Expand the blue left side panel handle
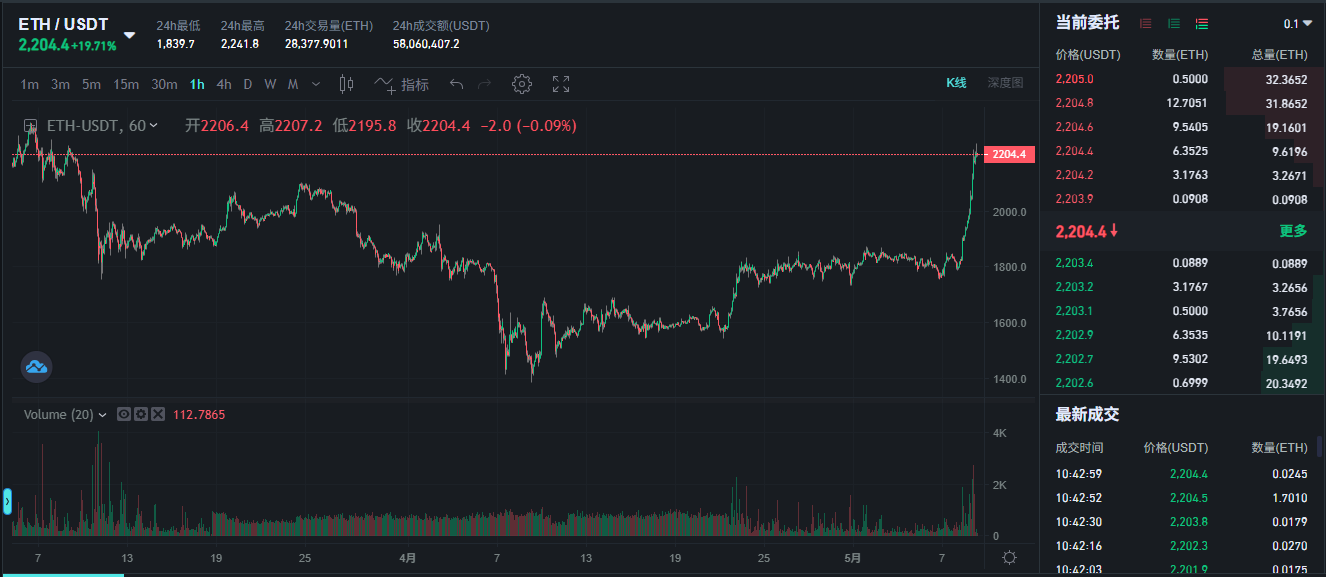This screenshot has width=1326, height=577. point(7,500)
